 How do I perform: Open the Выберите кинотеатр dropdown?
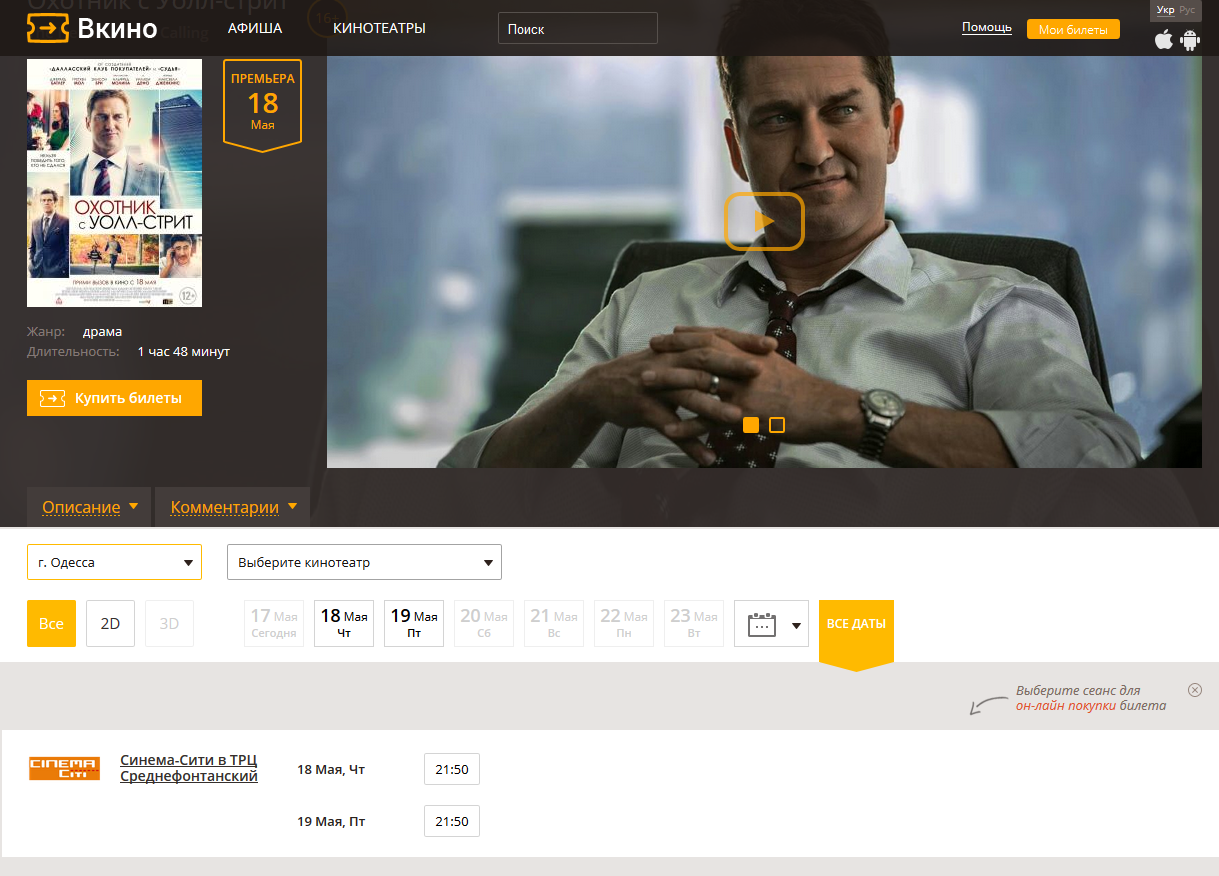[x=364, y=562]
